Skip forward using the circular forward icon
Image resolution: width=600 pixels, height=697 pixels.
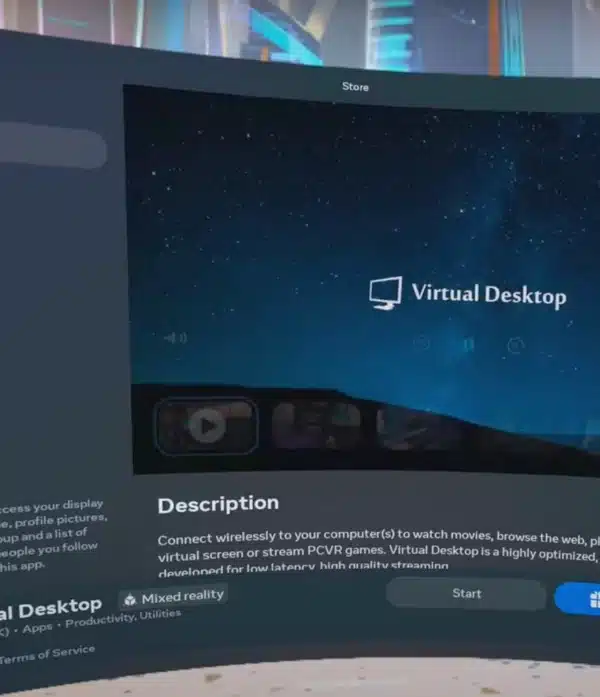pyautogui.click(x=516, y=345)
